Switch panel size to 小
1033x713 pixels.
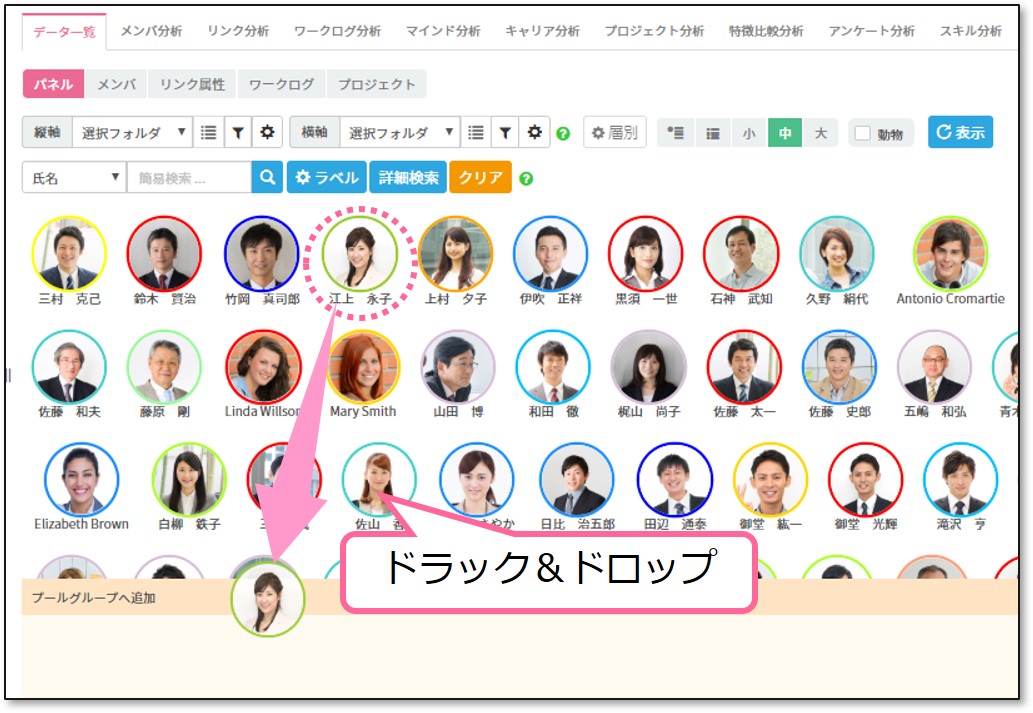[749, 133]
